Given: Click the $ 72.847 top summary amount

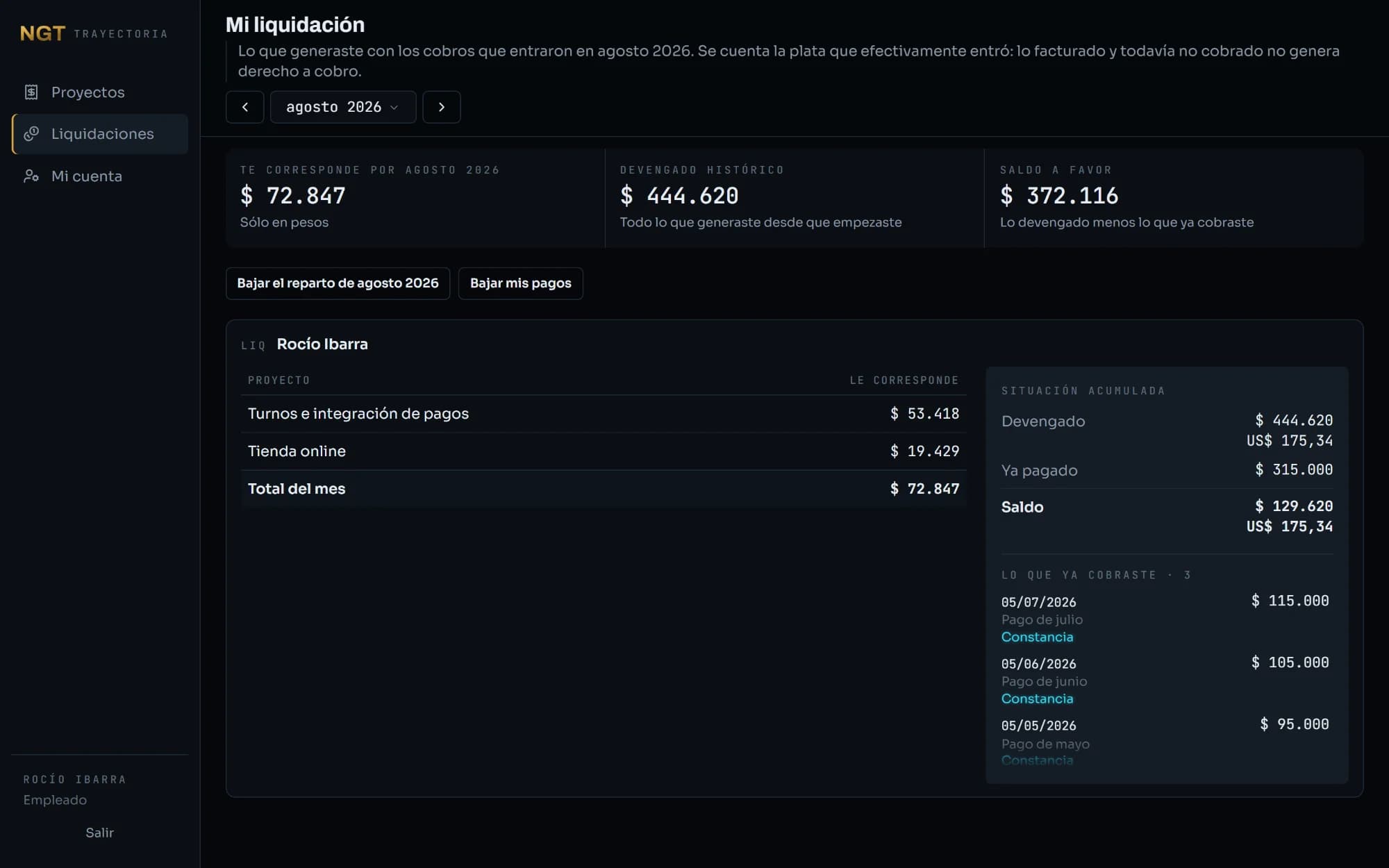Looking at the screenshot, I should [293, 196].
